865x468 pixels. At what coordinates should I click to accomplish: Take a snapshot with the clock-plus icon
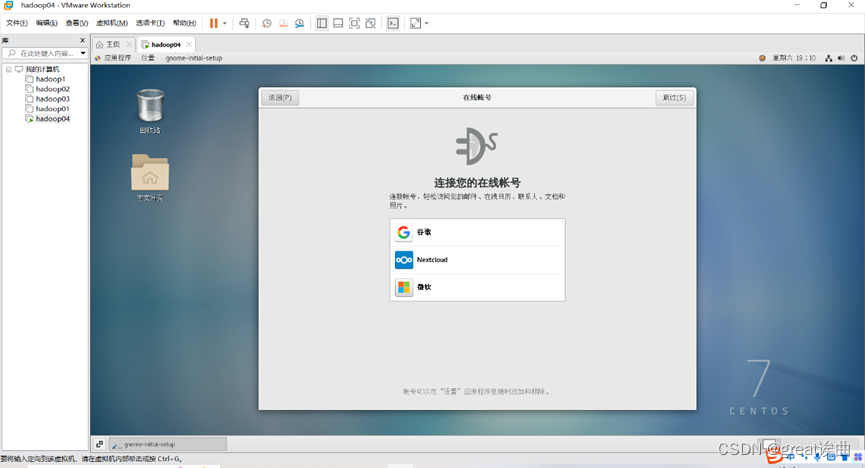(266, 23)
